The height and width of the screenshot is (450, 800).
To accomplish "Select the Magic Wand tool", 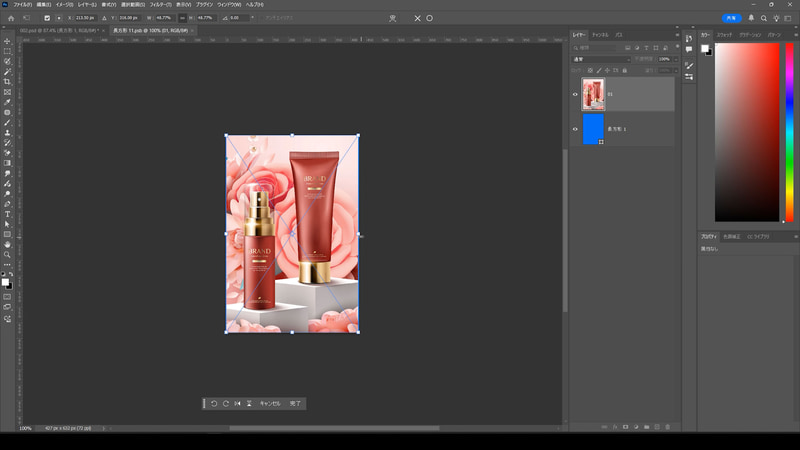I will click(7, 71).
